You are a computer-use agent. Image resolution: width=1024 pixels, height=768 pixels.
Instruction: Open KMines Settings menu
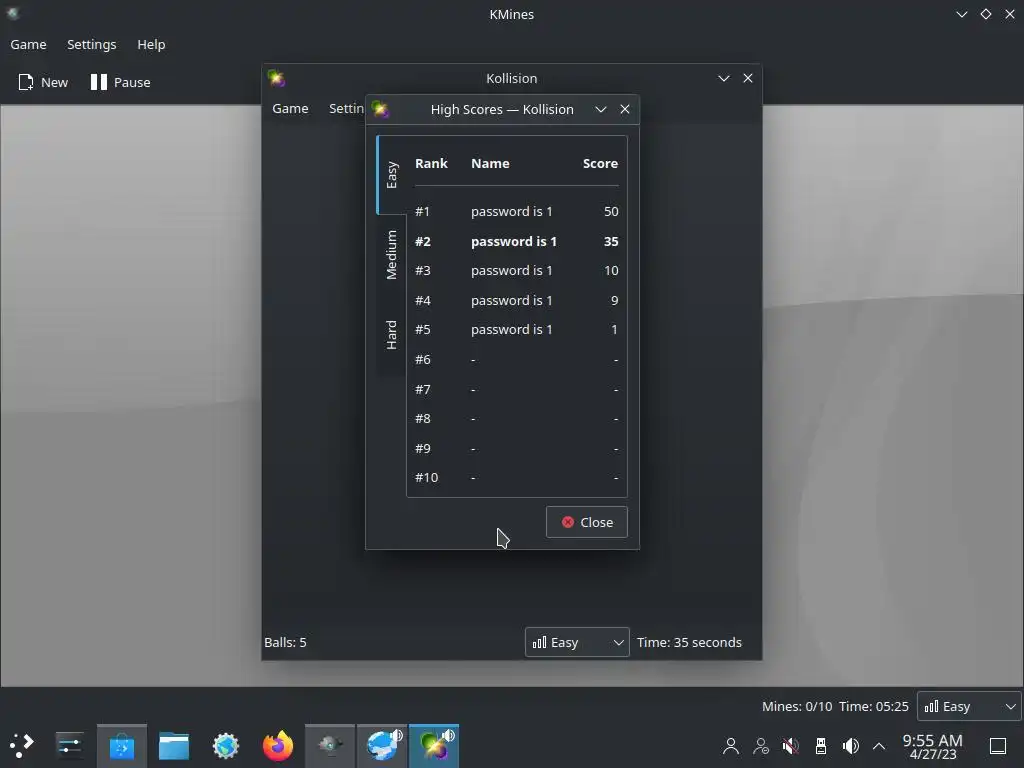click(91, 44)
